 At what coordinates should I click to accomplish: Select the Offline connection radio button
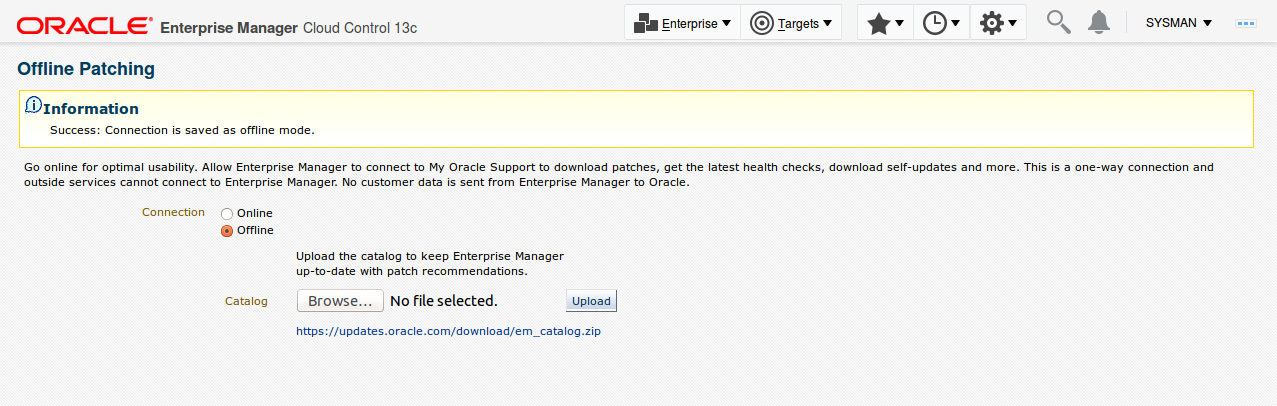[x=227, y=231]
